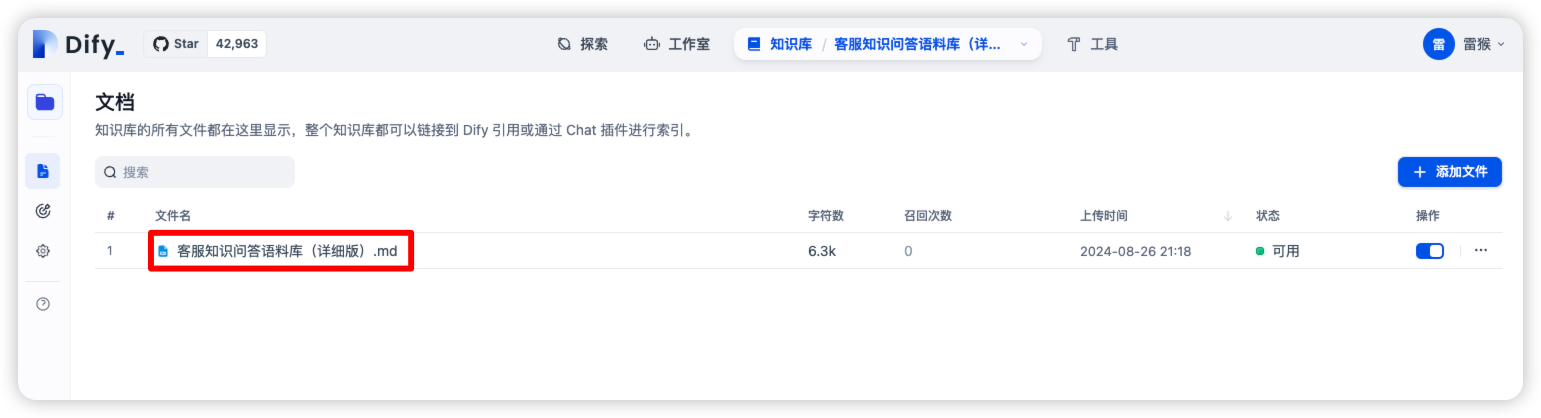
Task: Click the 文件名 column header
Action: click(173, 216)
